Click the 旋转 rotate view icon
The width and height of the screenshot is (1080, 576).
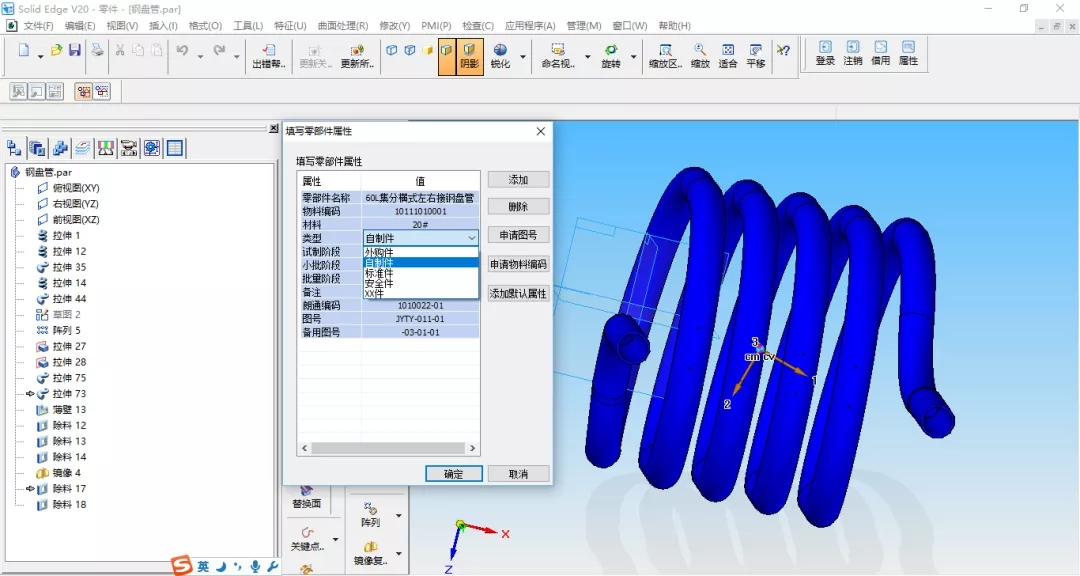click(610, 55)
